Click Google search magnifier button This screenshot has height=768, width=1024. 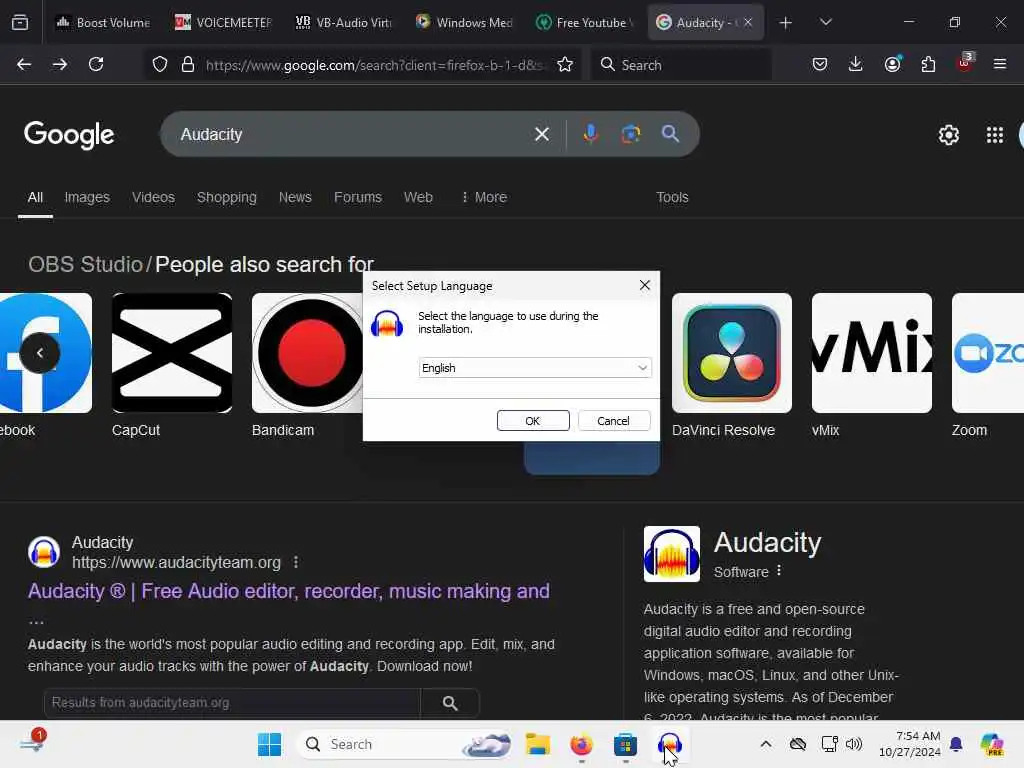pos(671,134)
